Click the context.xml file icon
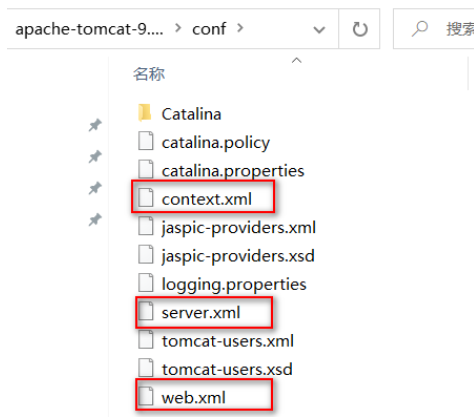Image resolution: width=474 pixels, height=420 pixels. click(146, 198)
